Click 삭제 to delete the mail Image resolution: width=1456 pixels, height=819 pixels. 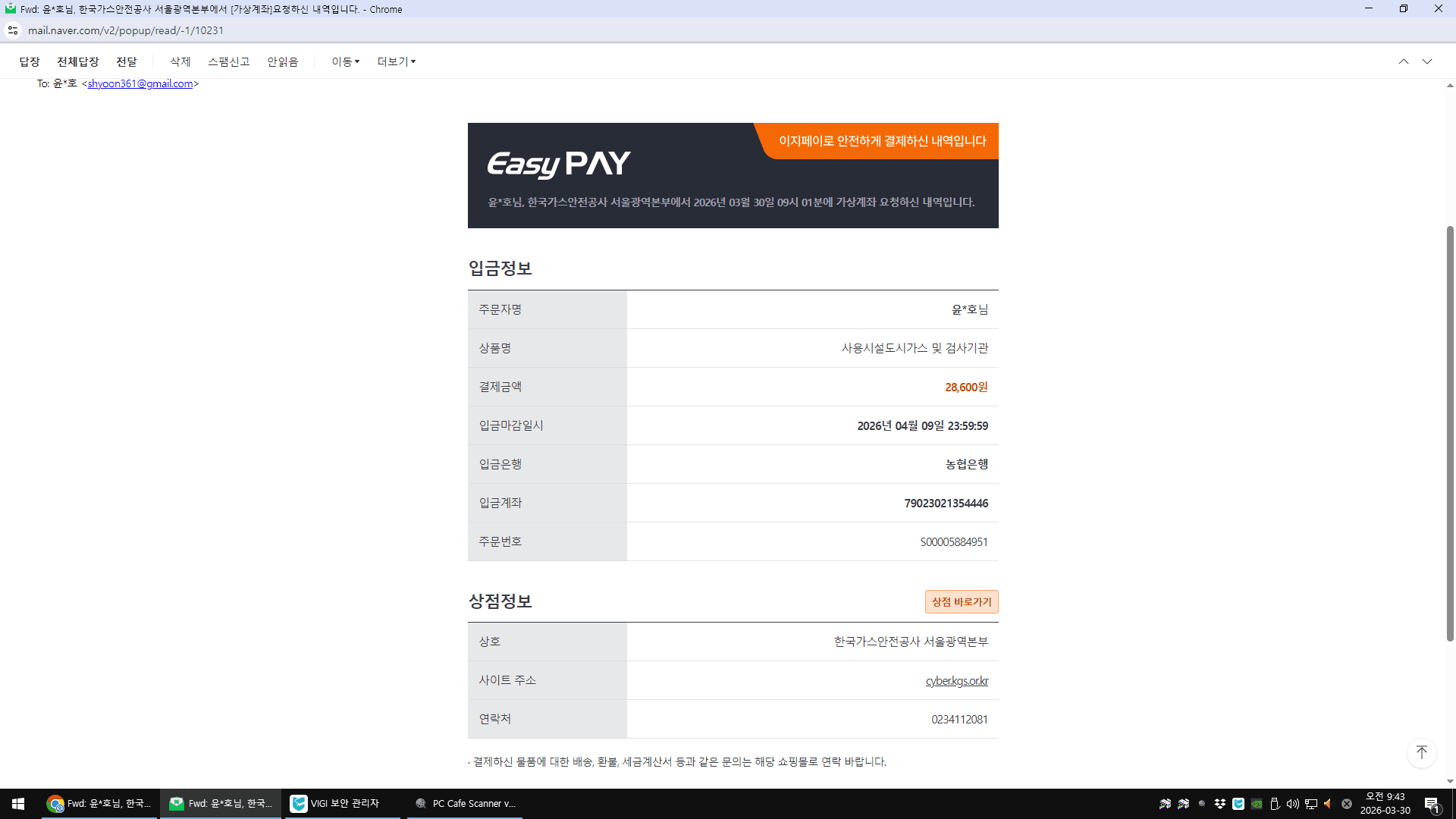point(180,61)
